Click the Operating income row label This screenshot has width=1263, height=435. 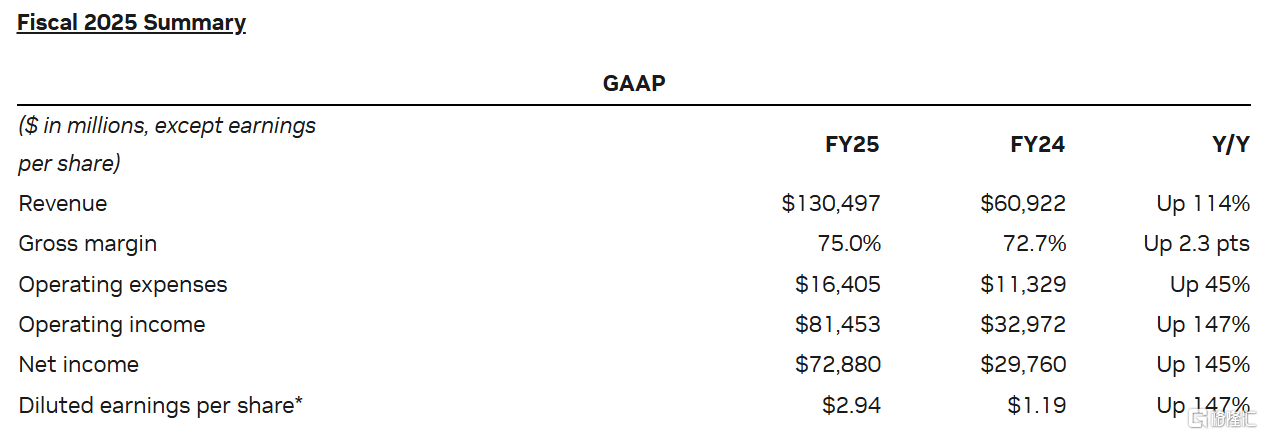pos(112,325)
